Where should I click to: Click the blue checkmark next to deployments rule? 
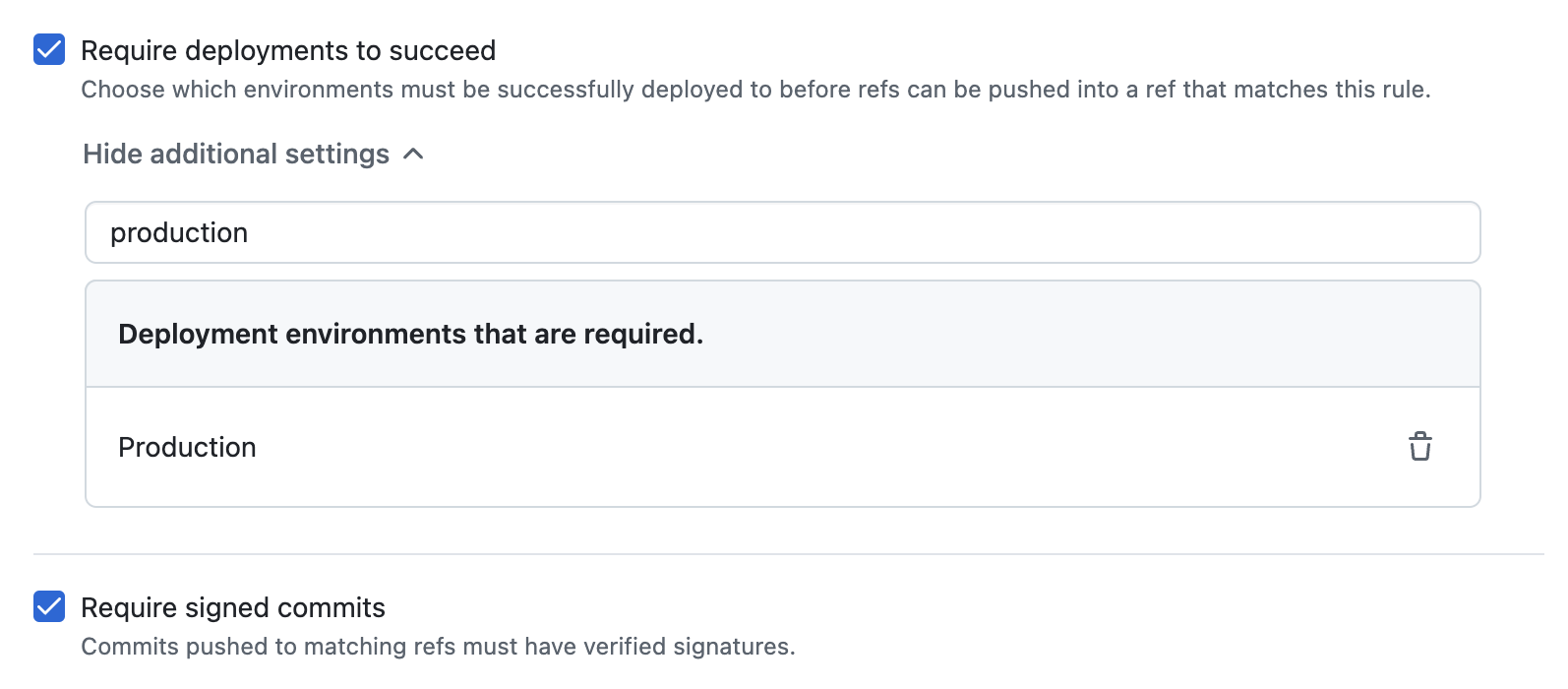(x=49, y=49)
